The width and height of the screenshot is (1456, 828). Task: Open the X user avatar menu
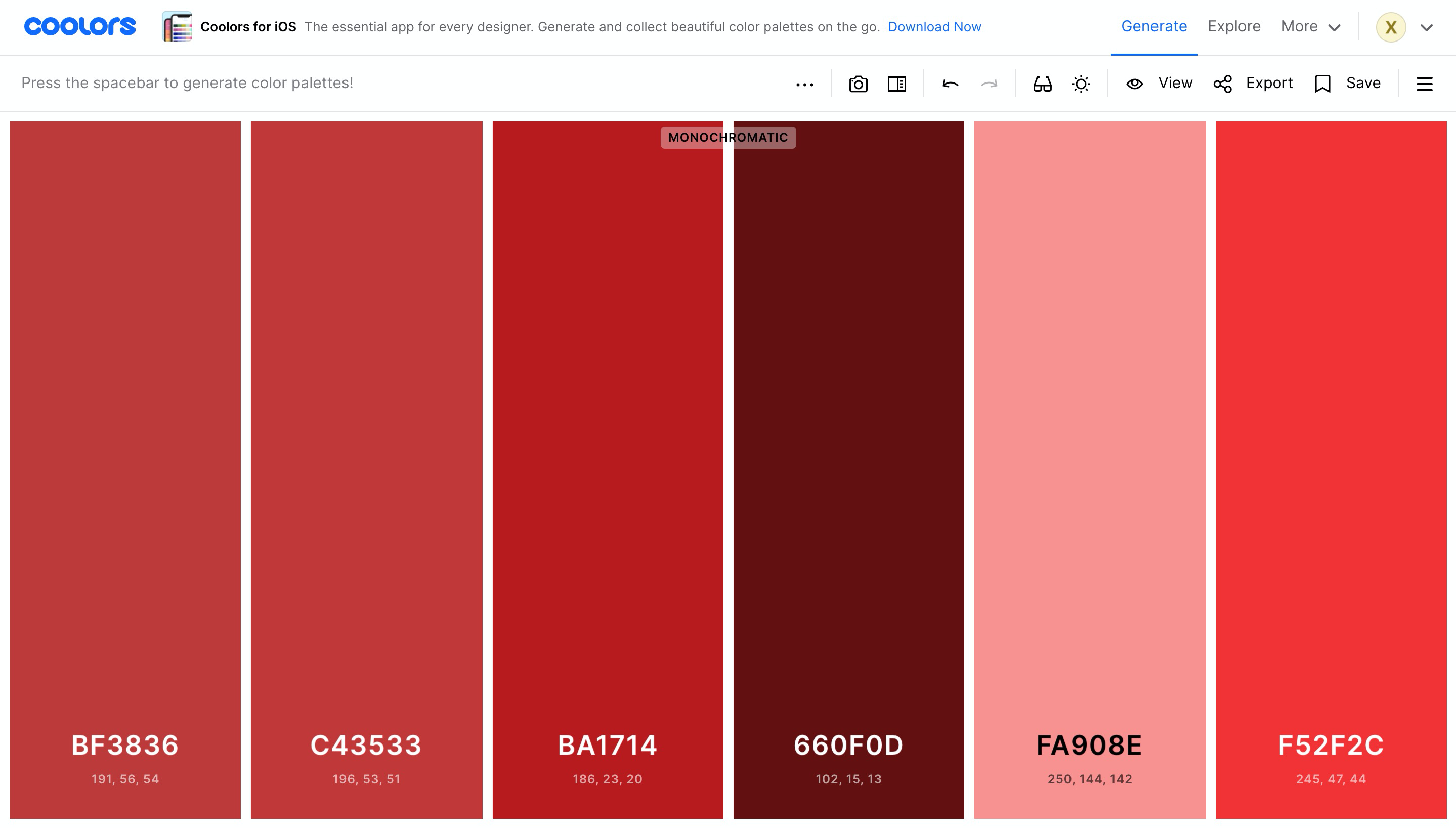[x=1390, y=27]
